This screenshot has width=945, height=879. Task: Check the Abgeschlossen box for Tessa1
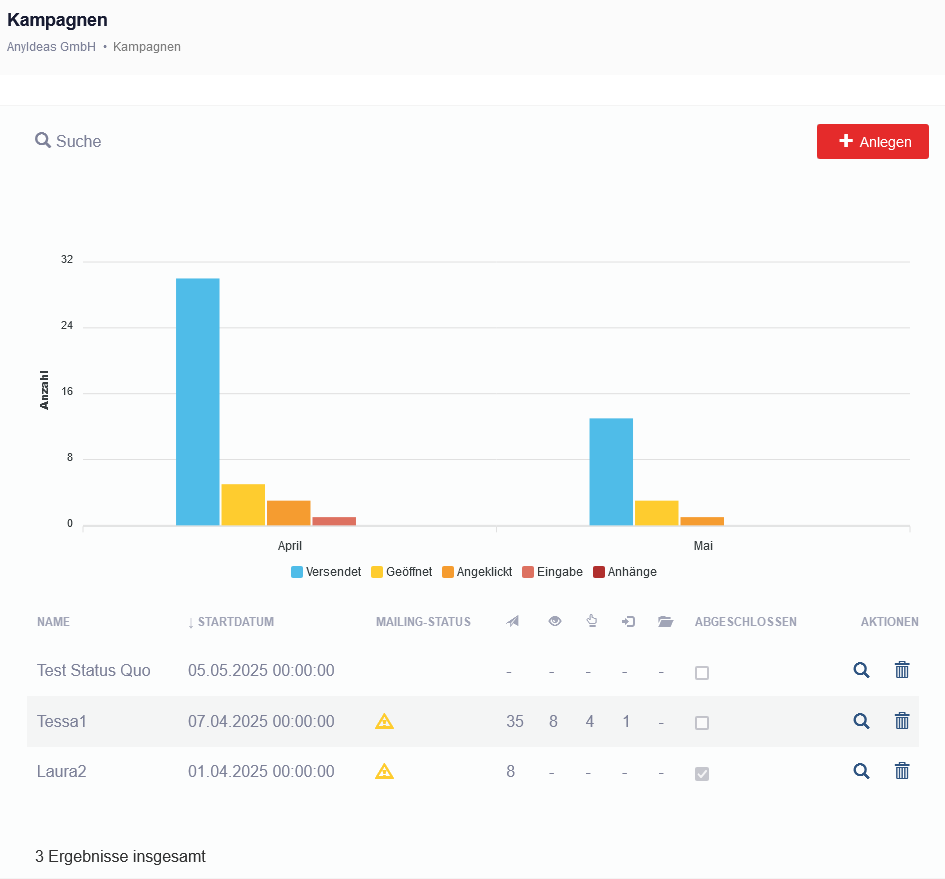pyautogui.click(x=702, y=723)
